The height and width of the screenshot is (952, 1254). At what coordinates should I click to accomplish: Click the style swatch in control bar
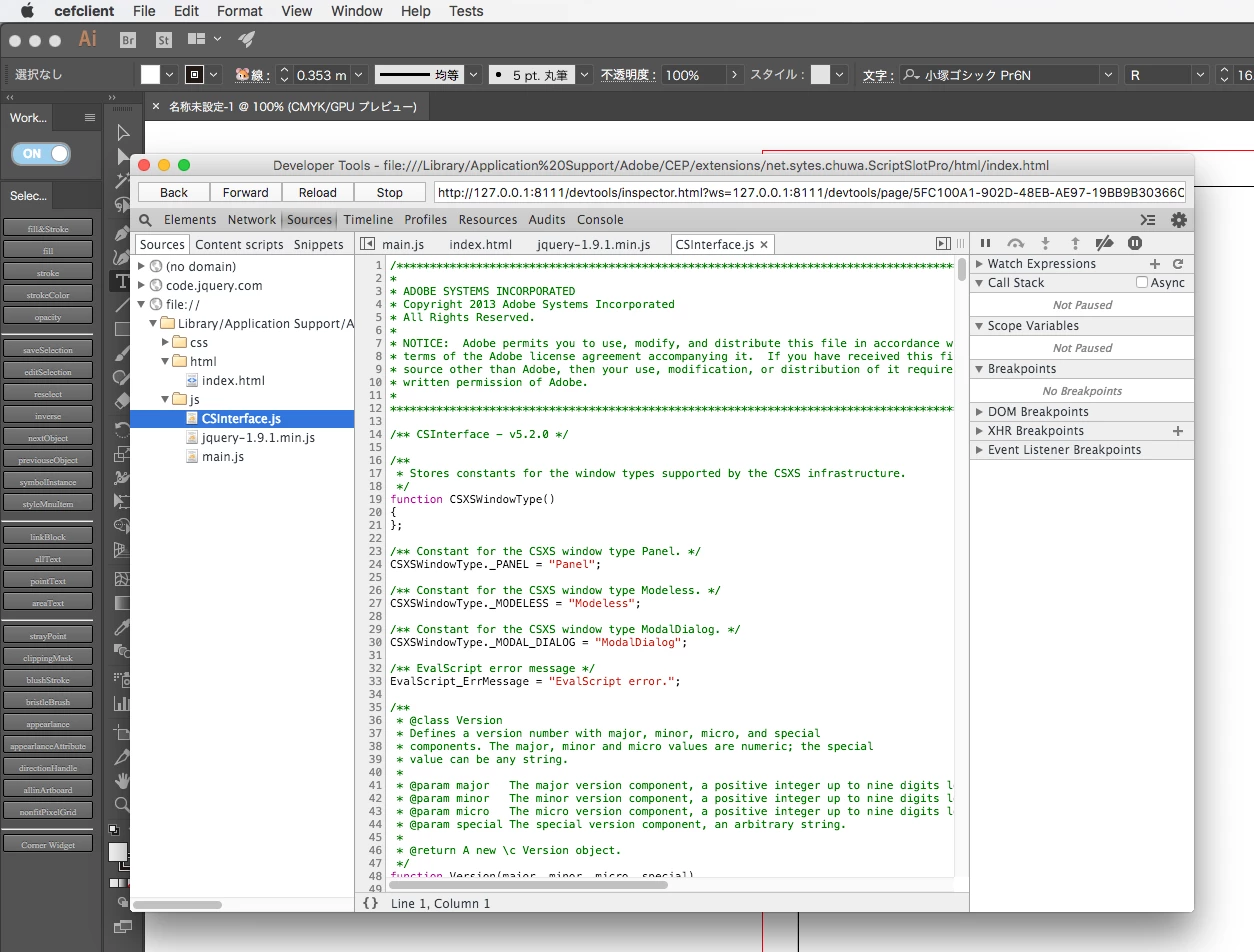(820, 75)
